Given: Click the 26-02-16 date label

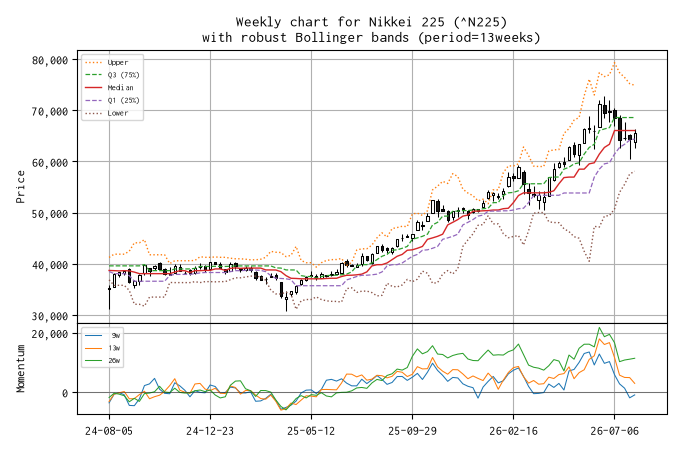Looking at the screenshot, I should pyautogui.click(x=513, y=431).
